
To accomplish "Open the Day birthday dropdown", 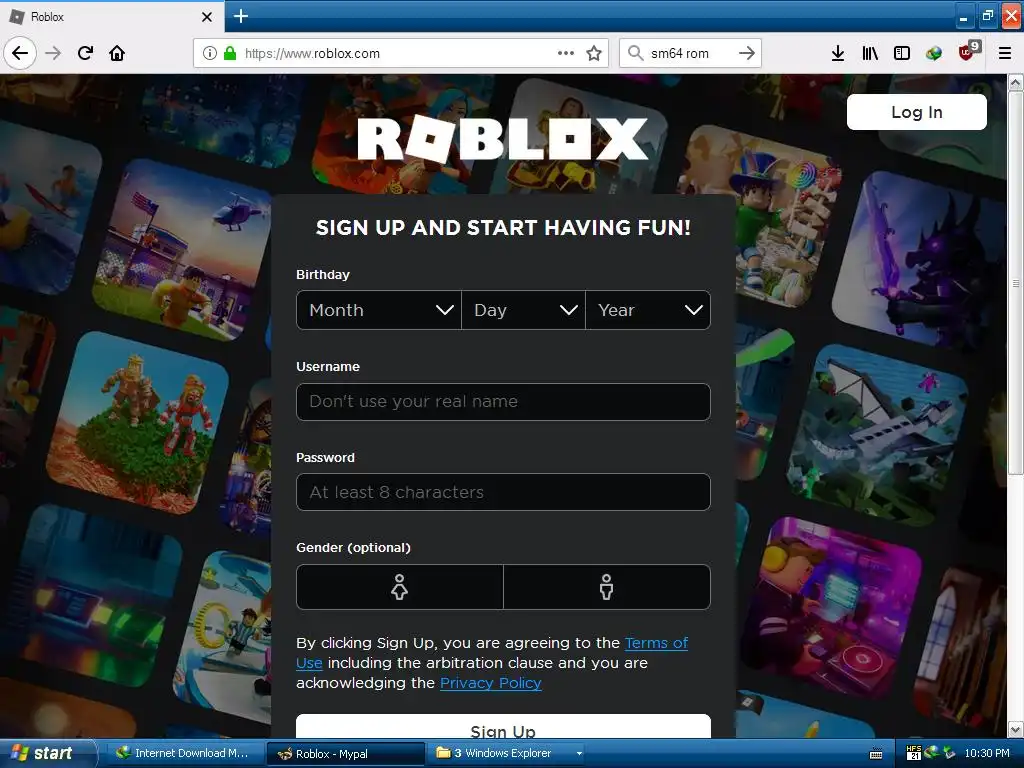I will click(x=524, y=310).
